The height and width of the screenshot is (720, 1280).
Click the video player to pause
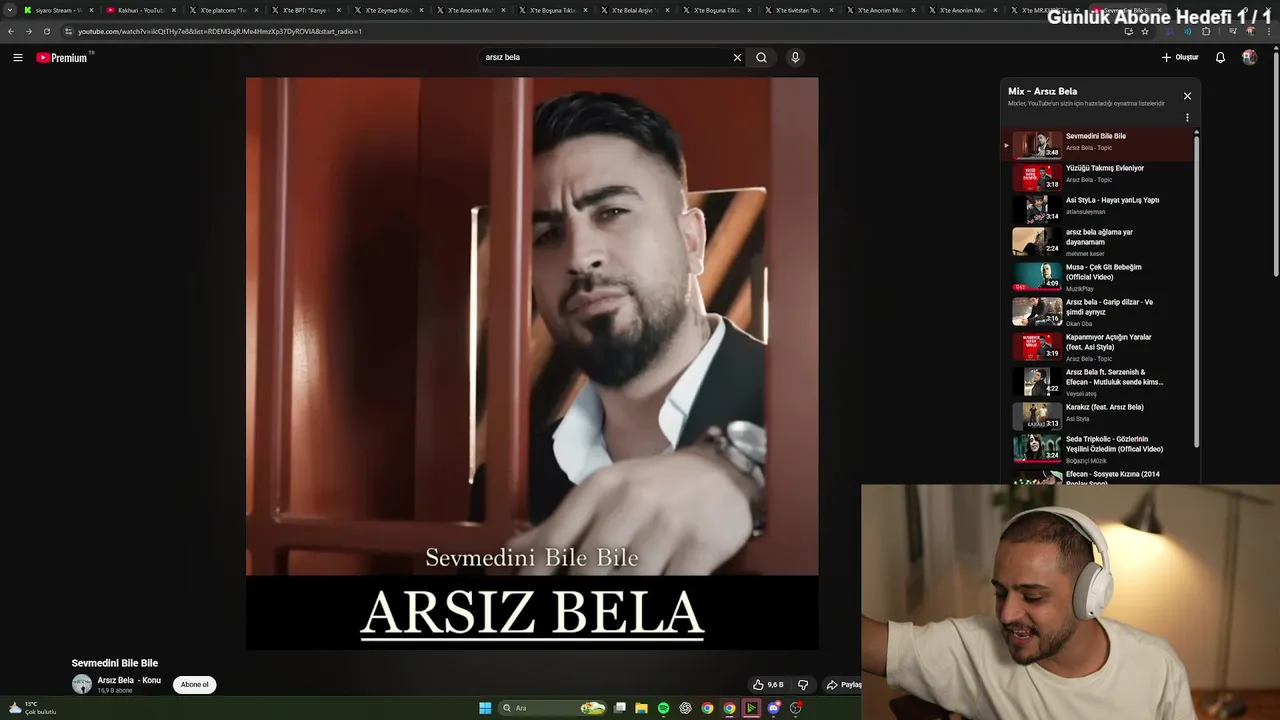tap(532, 364)
